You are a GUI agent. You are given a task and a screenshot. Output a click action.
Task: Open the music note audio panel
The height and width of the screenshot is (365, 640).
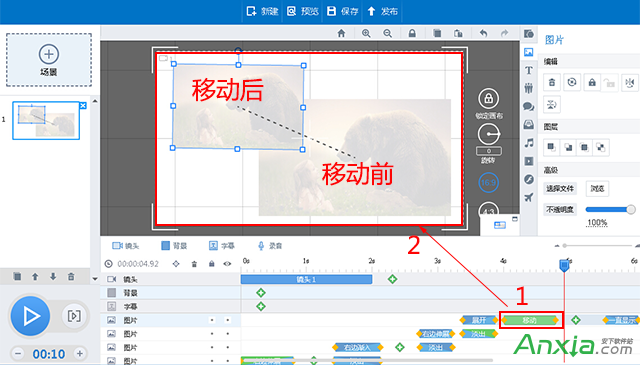coord(529,142)
